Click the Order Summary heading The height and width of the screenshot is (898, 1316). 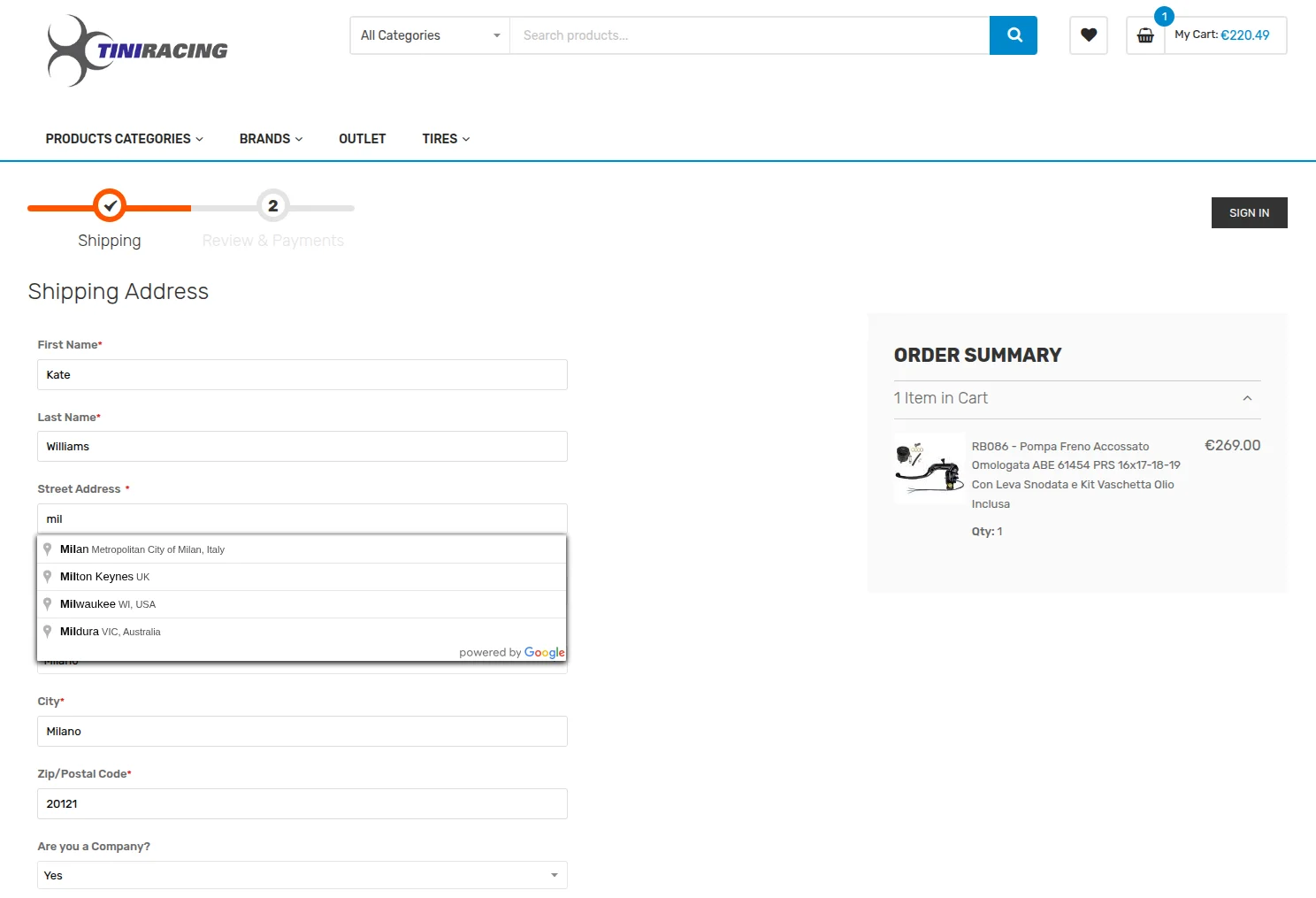coord(978,355)
